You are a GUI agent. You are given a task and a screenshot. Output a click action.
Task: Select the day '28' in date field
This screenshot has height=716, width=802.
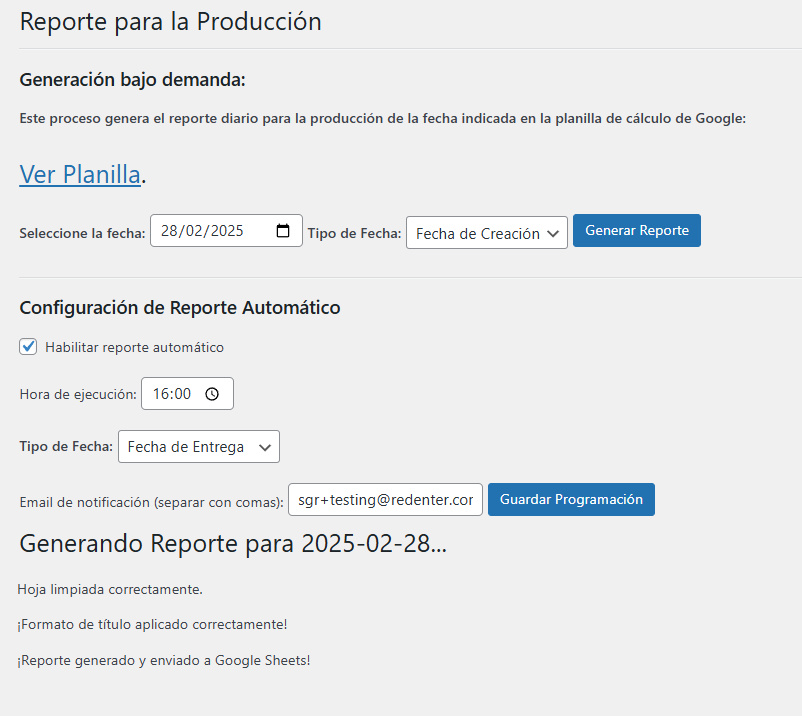pos(169,231)
